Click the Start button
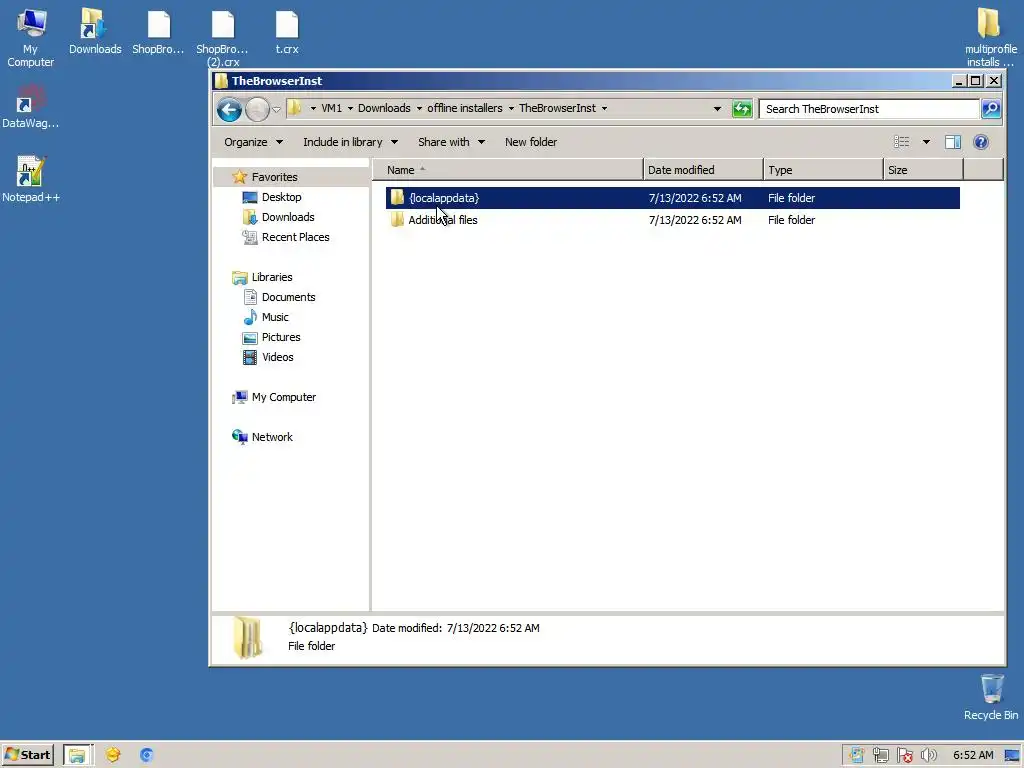This screenshot has height=768, width=1024. pyautogui.click(x=27, y=756)
